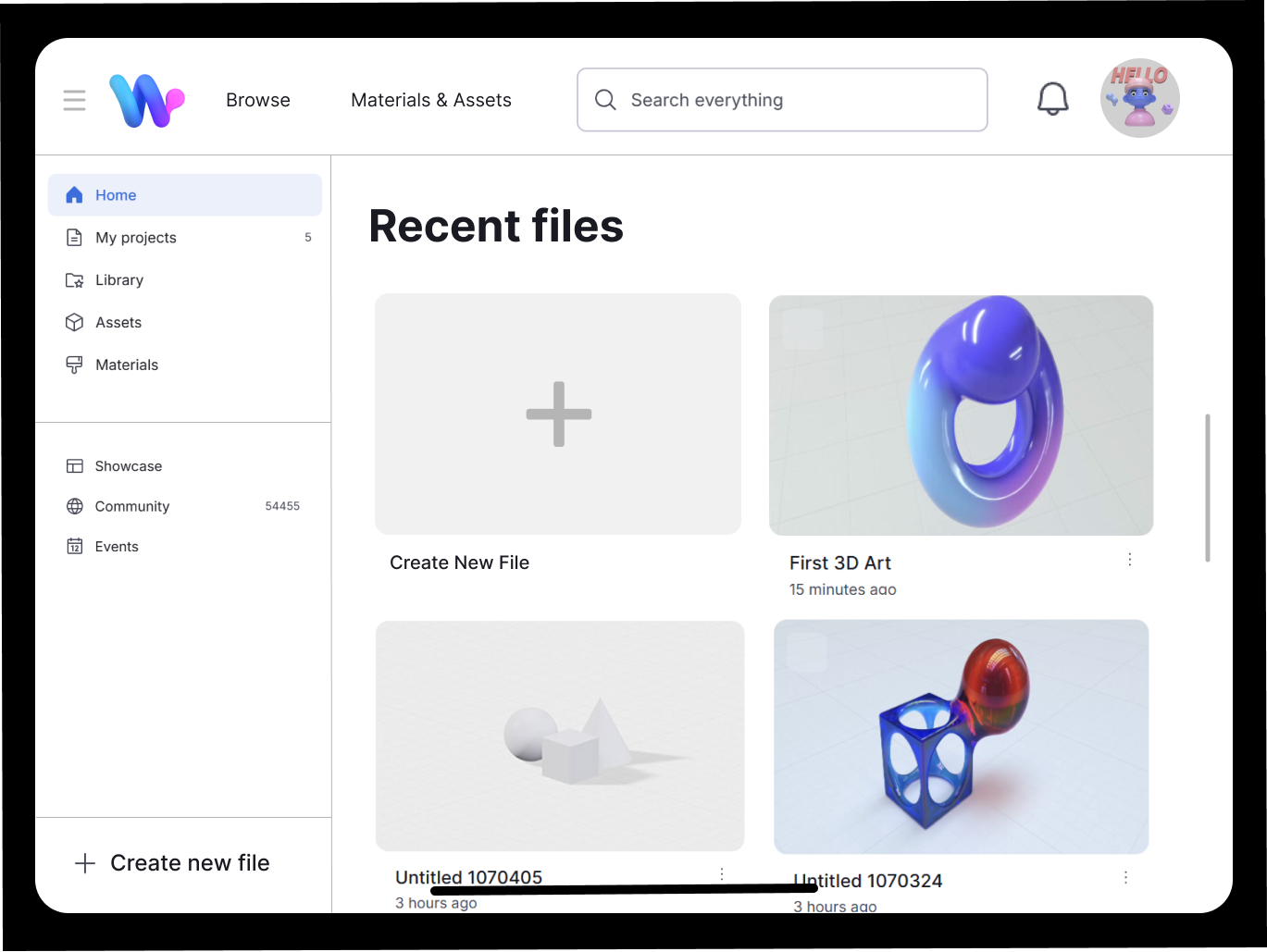Open options menu for Untitled 1070324

tap(1125, 877)
